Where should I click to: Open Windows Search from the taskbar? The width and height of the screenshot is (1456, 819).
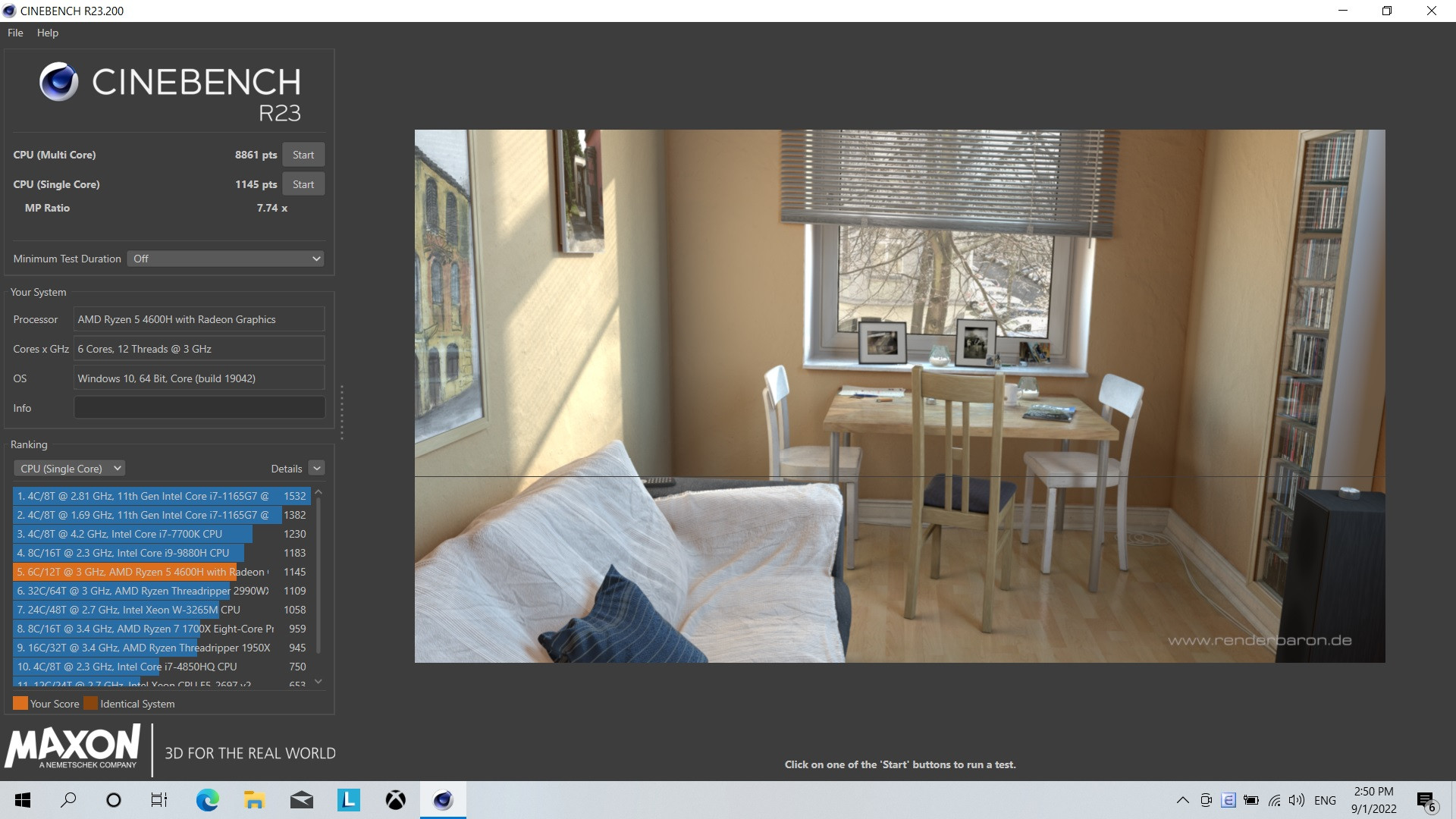click(x=68, y=800)
